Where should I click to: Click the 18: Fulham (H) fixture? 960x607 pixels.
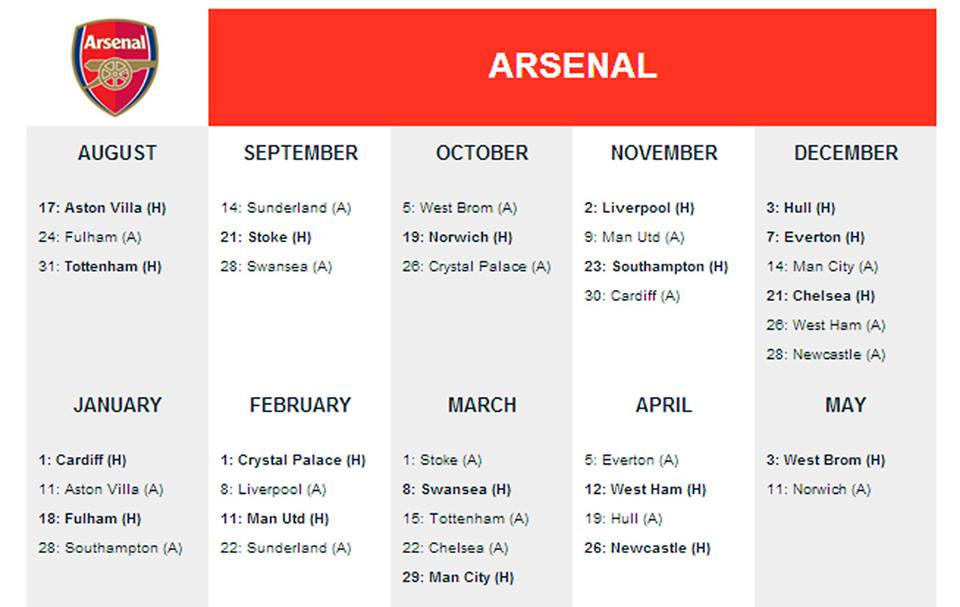pyautogui.click(x=90, y=519)
